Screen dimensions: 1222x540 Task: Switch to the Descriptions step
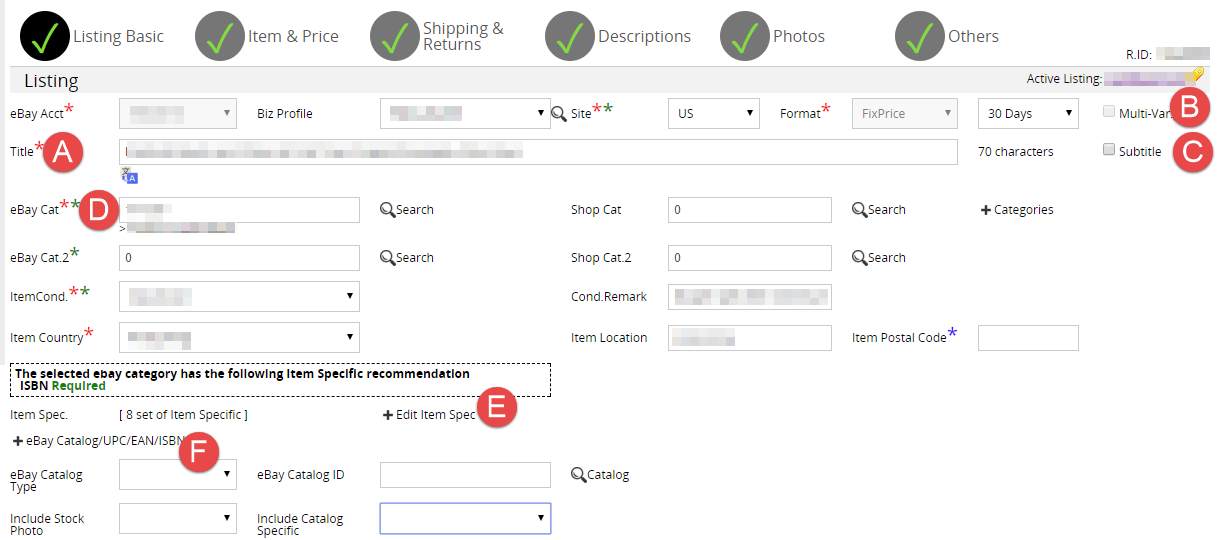point(644,36)
